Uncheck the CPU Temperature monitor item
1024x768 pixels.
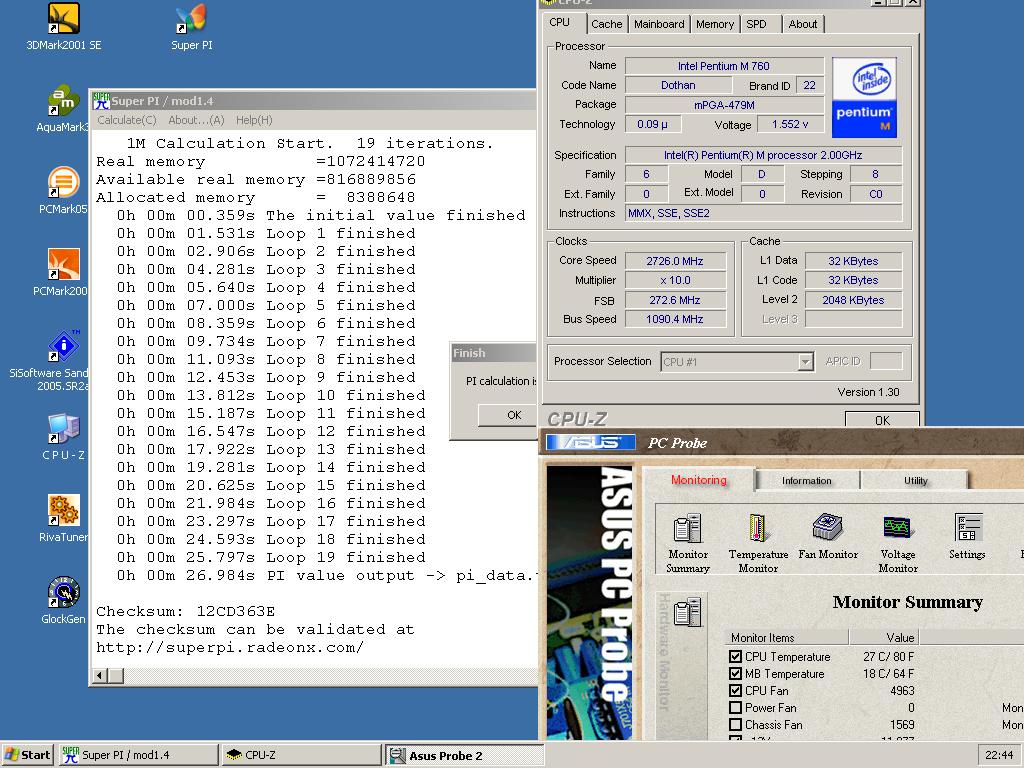736,657
